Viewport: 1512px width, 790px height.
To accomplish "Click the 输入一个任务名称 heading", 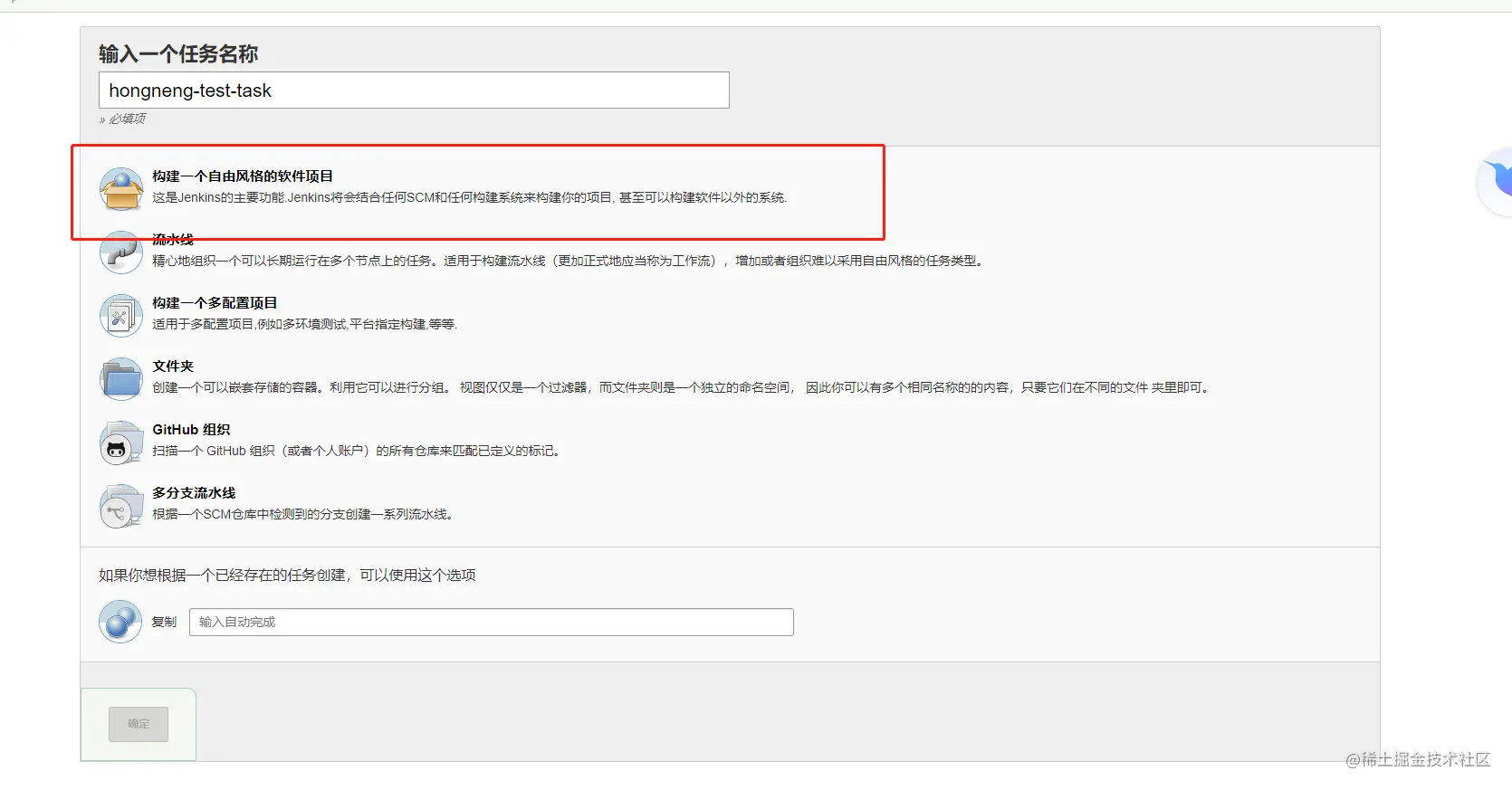I will (178, 54).
